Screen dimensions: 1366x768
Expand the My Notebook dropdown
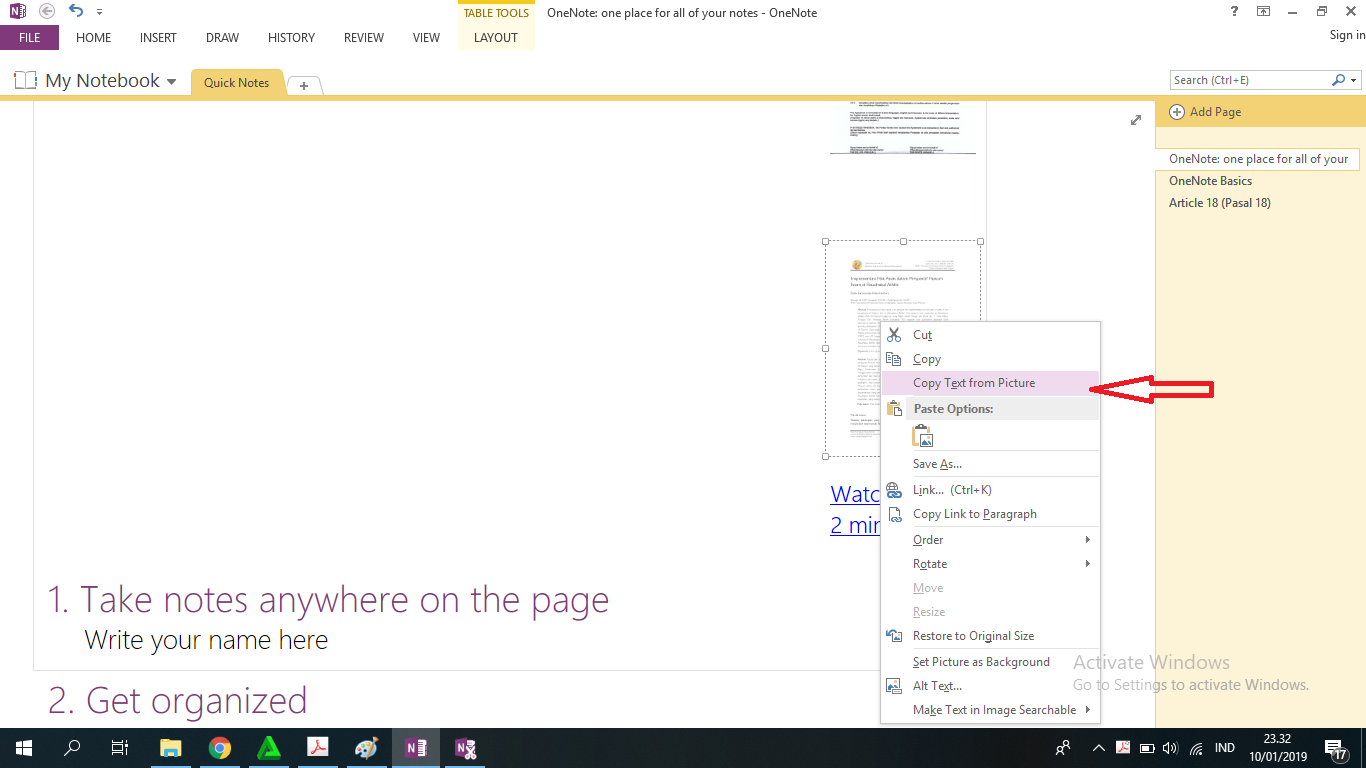coord(172,82)
